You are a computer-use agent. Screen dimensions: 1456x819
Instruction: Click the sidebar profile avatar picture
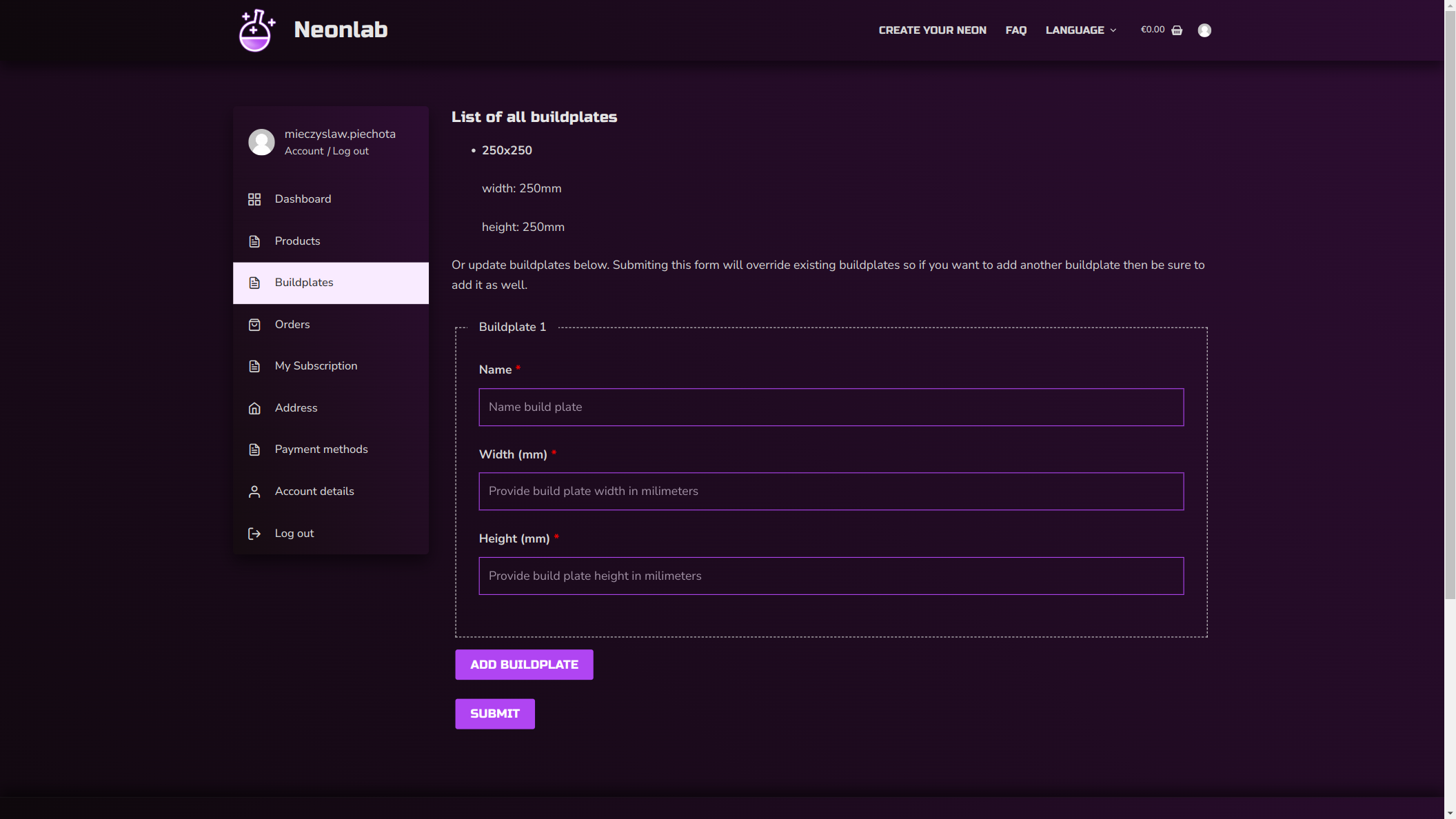click(x=261, y=142)
